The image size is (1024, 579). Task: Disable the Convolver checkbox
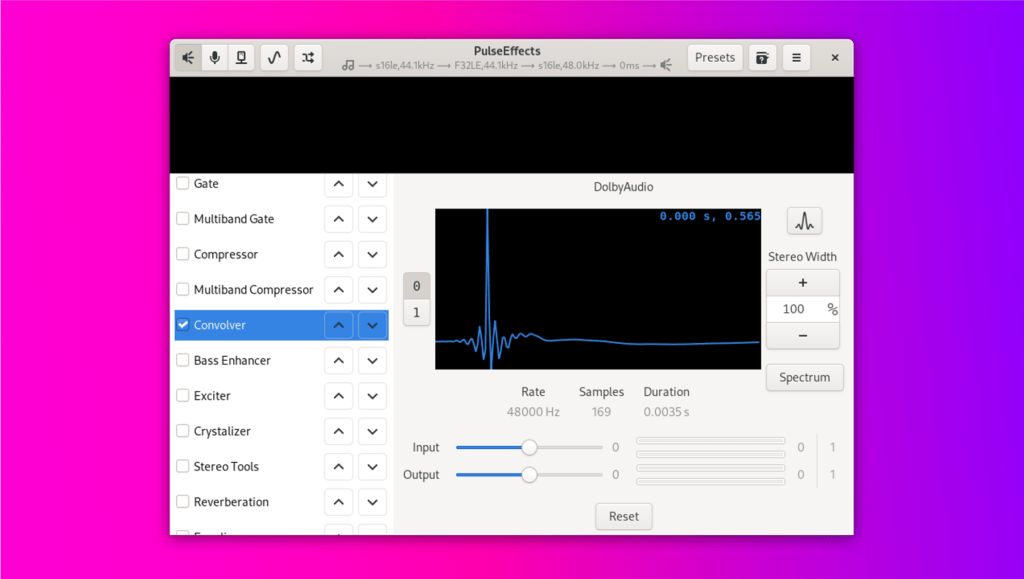pos(183,325)
